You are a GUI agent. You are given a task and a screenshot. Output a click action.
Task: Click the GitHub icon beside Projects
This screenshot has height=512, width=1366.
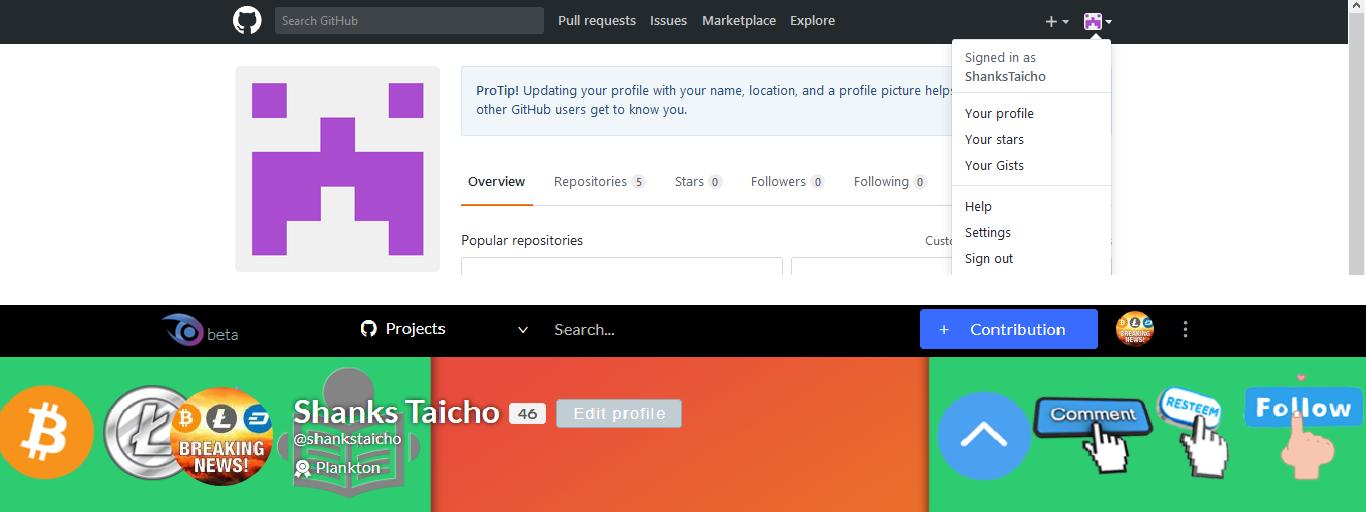pyautogui.click(x=368, y=329)
